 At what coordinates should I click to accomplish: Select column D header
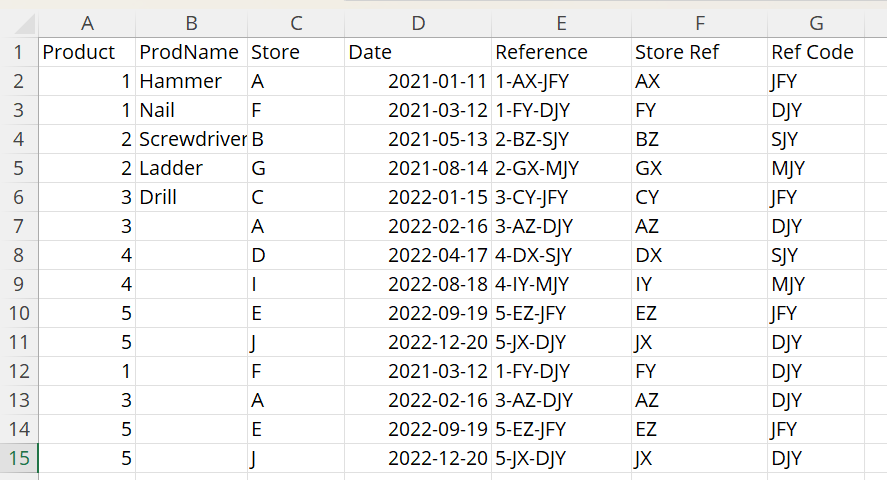417,23
